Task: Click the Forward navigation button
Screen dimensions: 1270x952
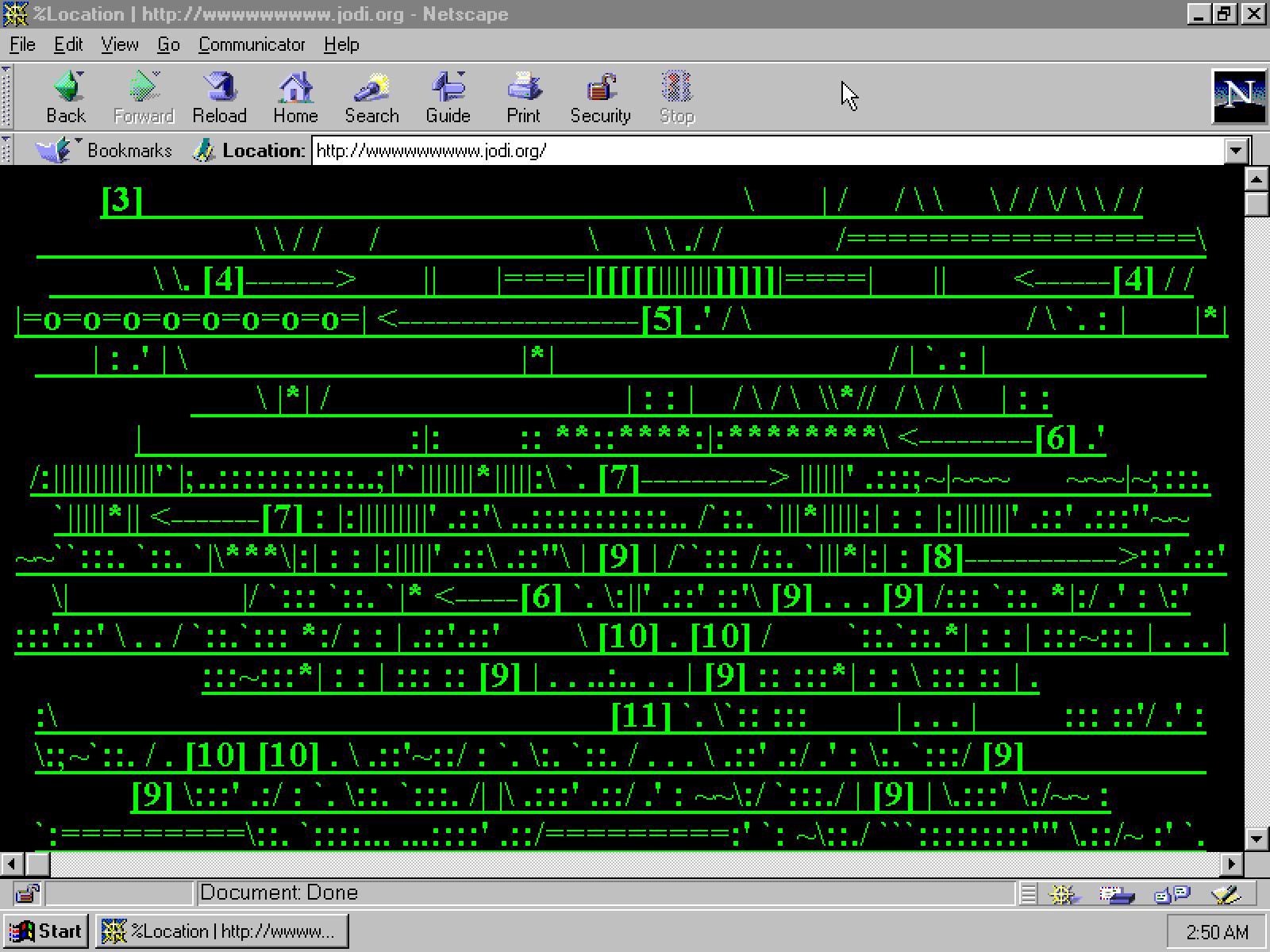Action: 143,98
